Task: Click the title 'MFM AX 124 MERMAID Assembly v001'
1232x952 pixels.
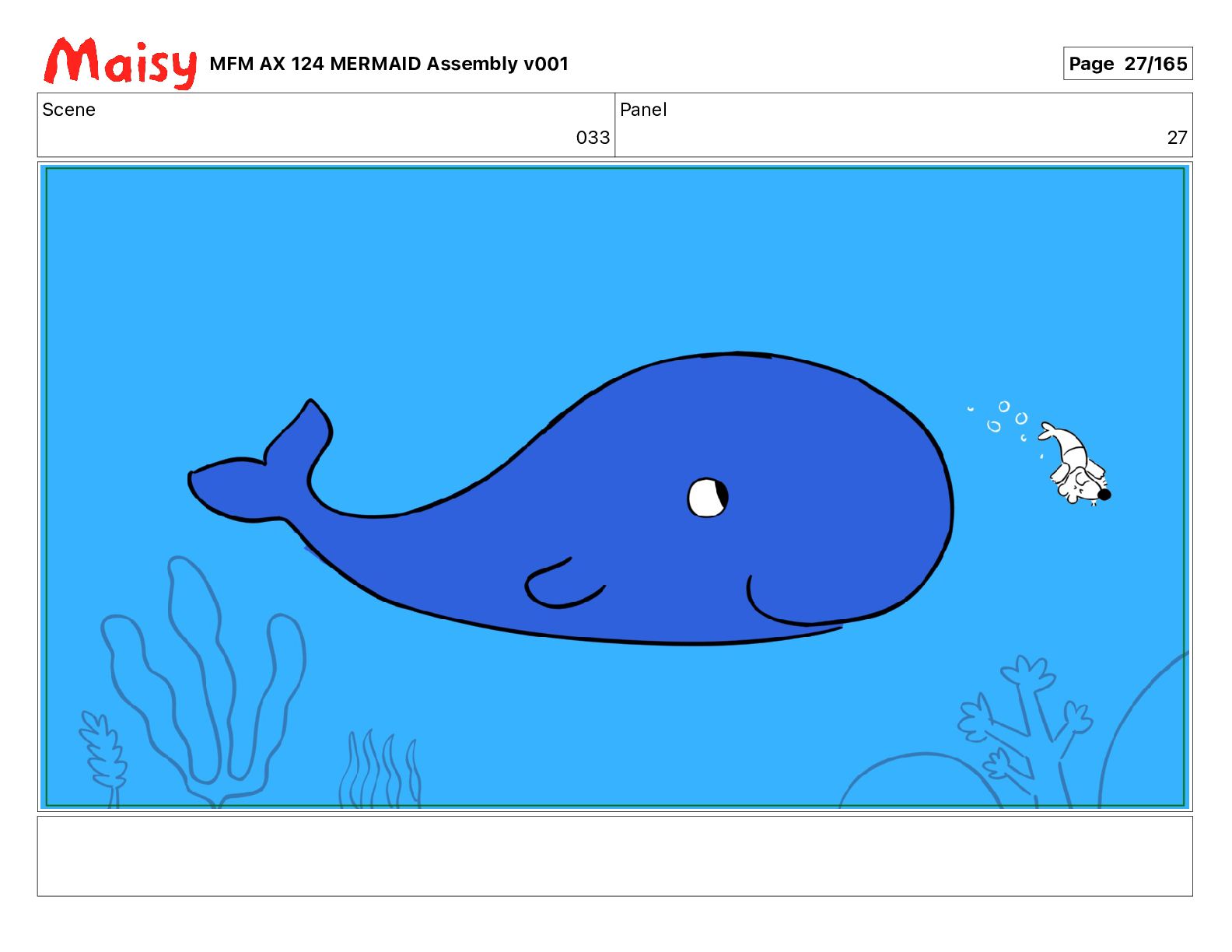Action: click(389, 64)
